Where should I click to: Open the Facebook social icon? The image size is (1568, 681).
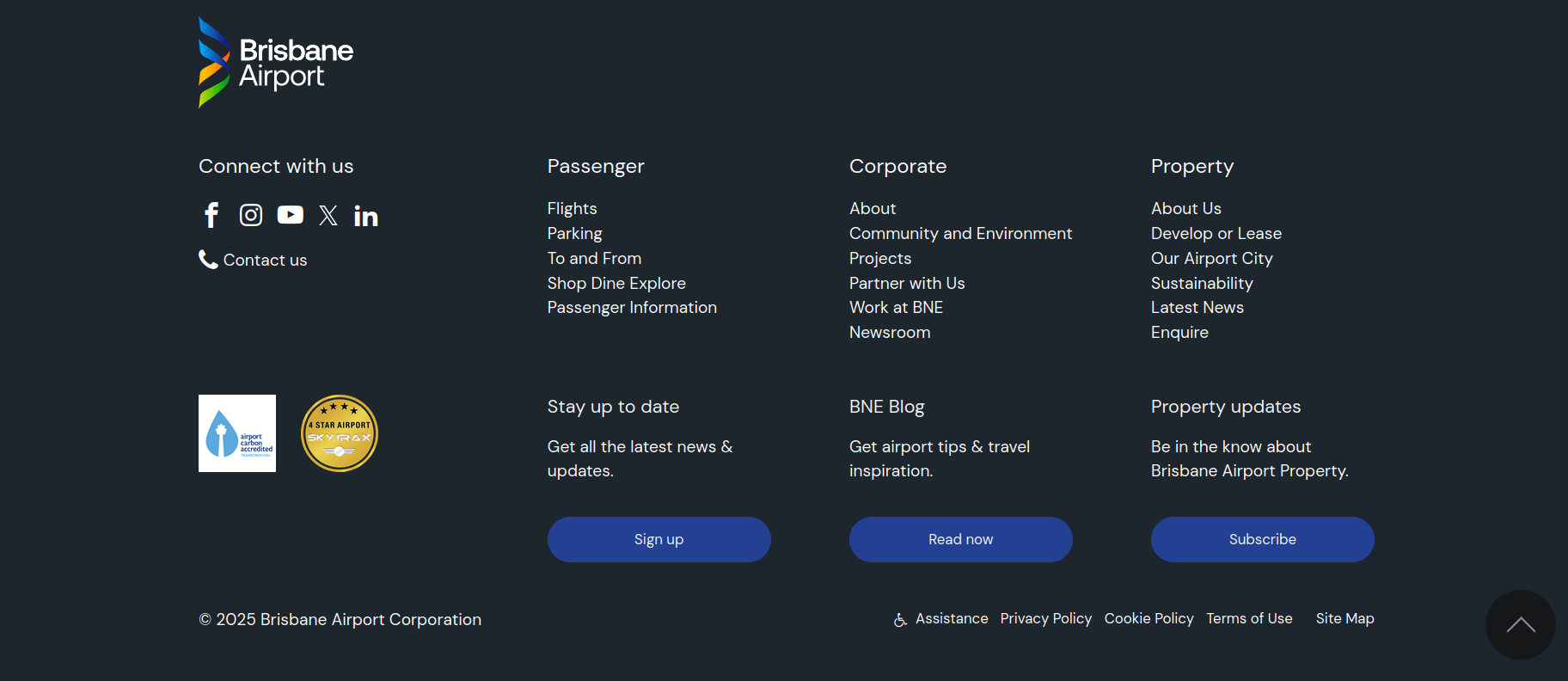[211, 215]
